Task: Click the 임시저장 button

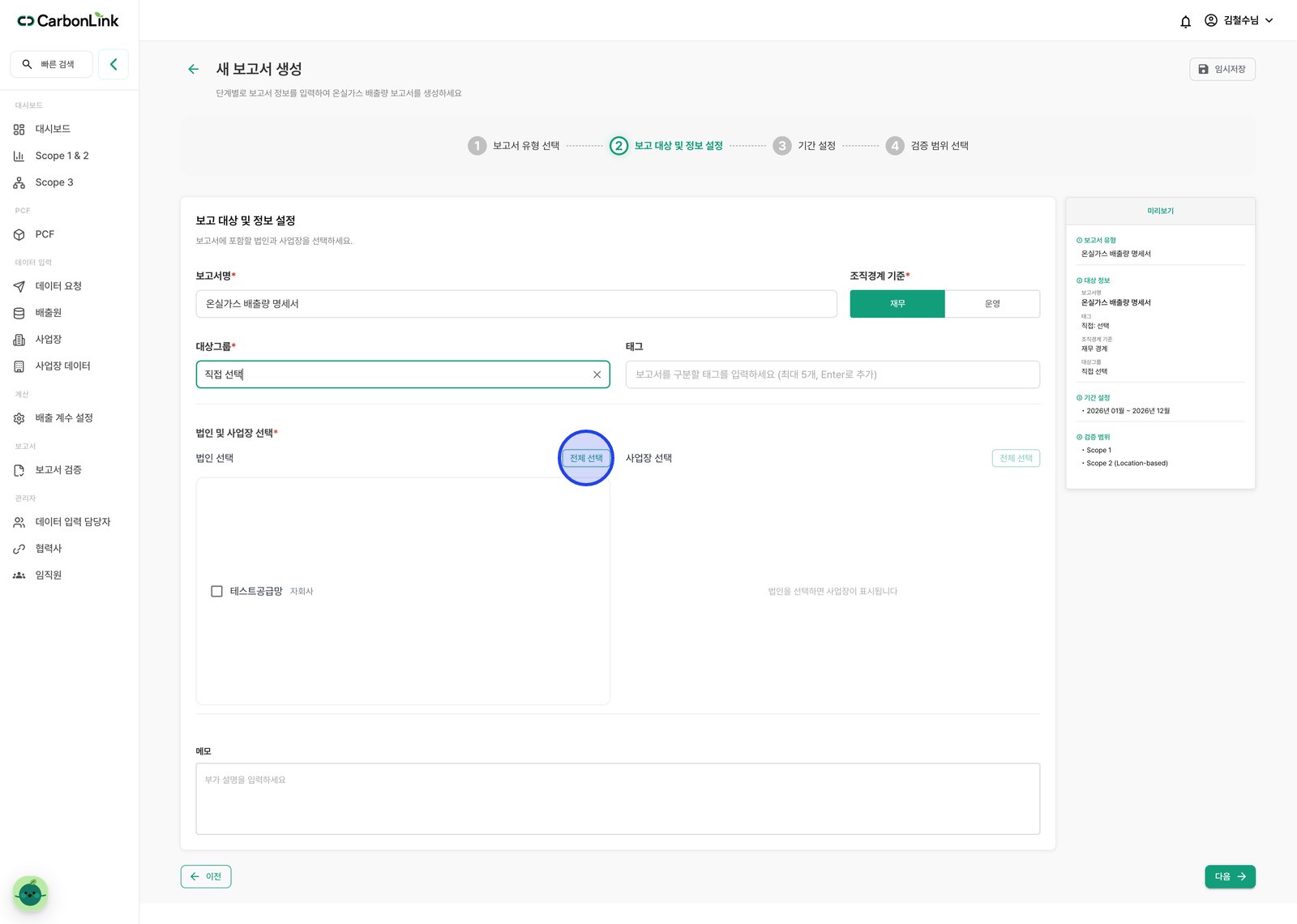Action: 1222,70
